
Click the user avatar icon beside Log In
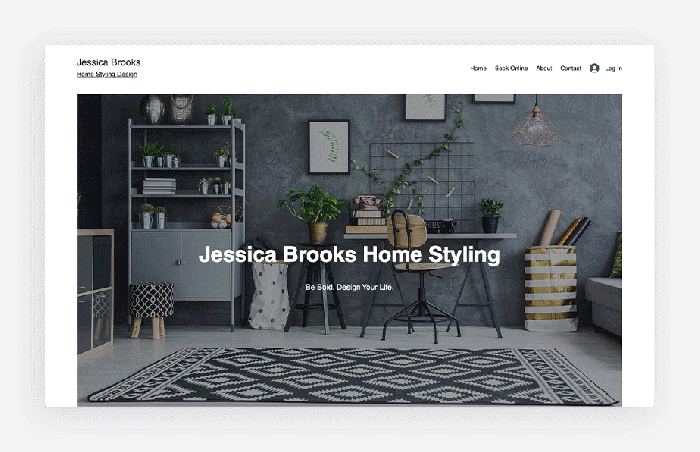(x=594, y=68)
